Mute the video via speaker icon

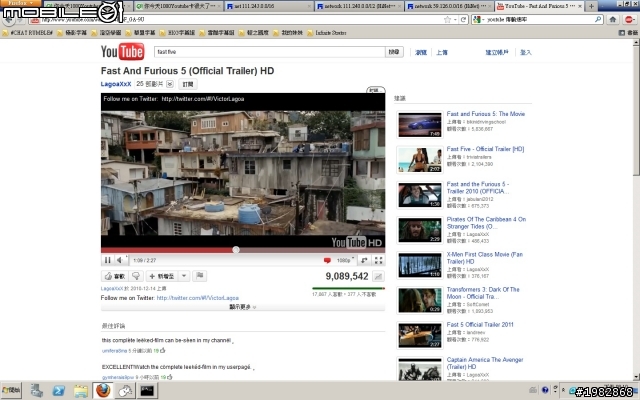tap(120, 260)
